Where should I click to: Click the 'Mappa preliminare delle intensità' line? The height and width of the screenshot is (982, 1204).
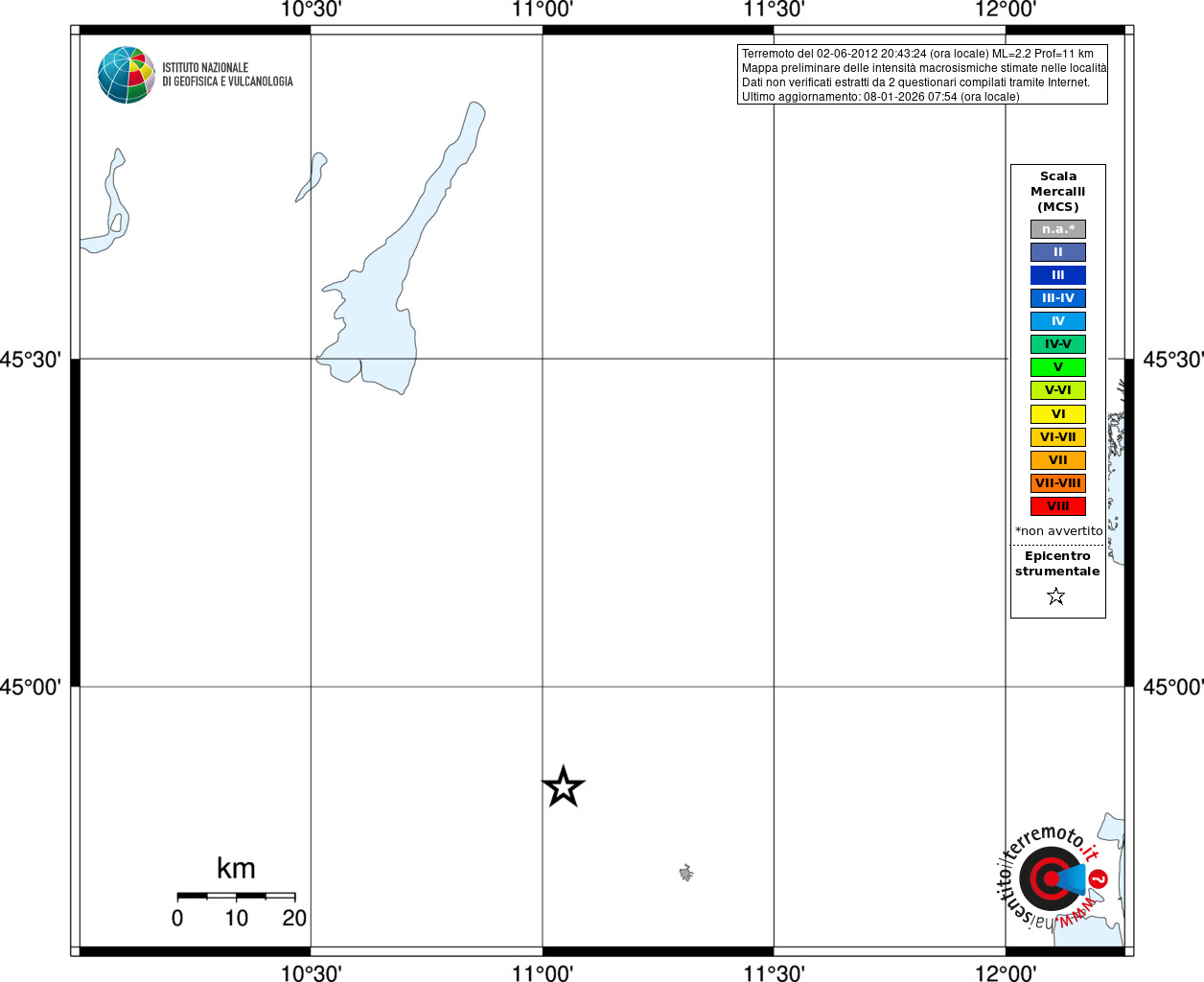pyautogui.click(x=924, y=68)
